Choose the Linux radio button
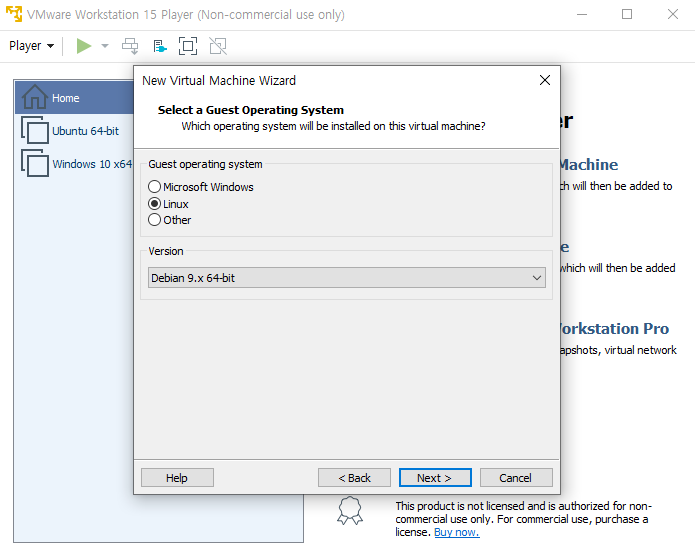The height and width of the screenshot is (555, 695). [154, 203]
